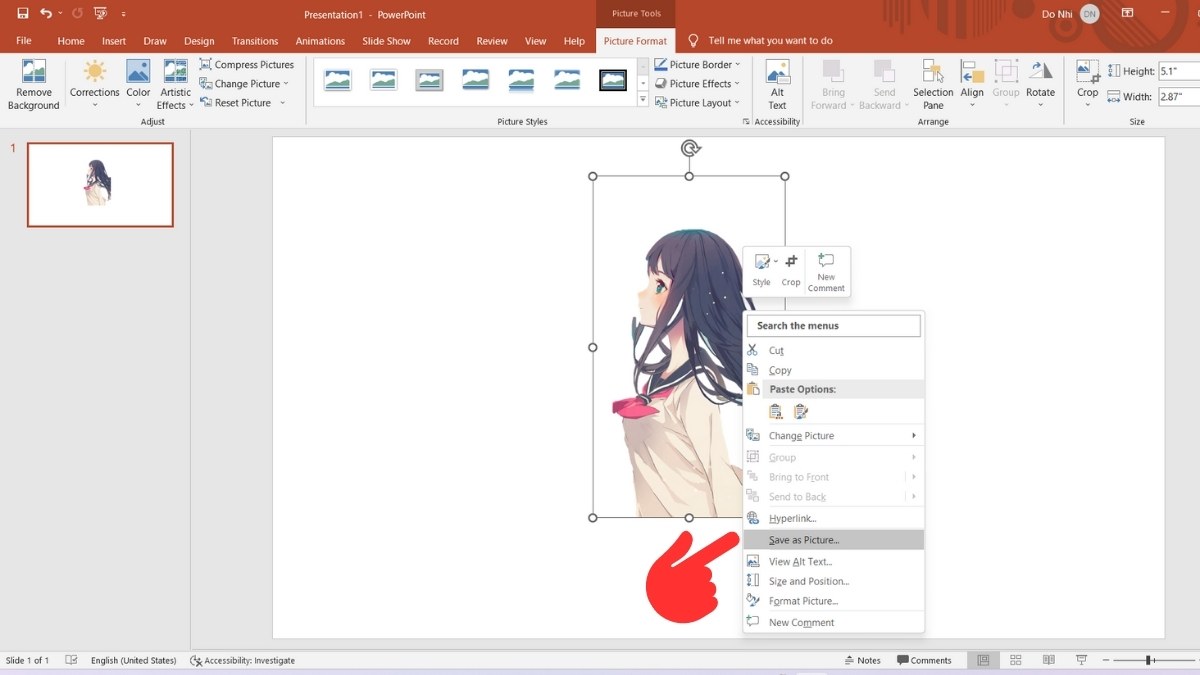Click the rotate handle above picture
The width and height of the screenshot is (1200, 675).
point(690,148)
